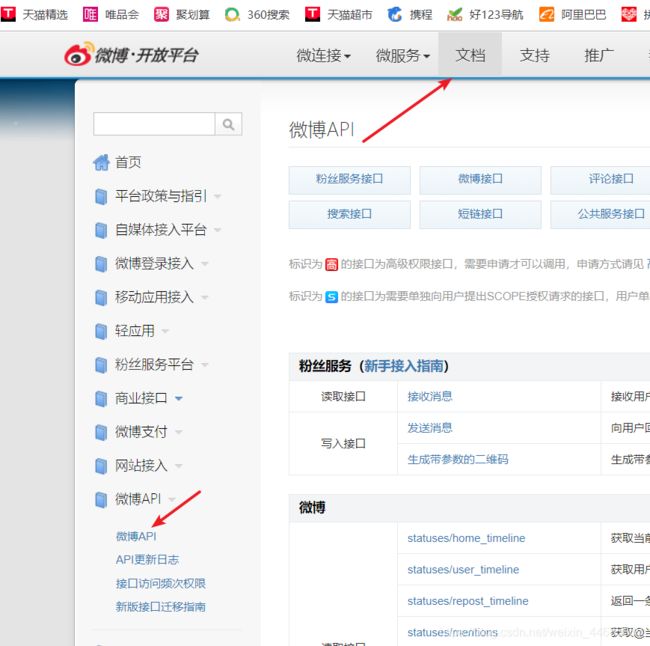Expand the 自媒体接入平台 section arrow

tap(217, 230)
